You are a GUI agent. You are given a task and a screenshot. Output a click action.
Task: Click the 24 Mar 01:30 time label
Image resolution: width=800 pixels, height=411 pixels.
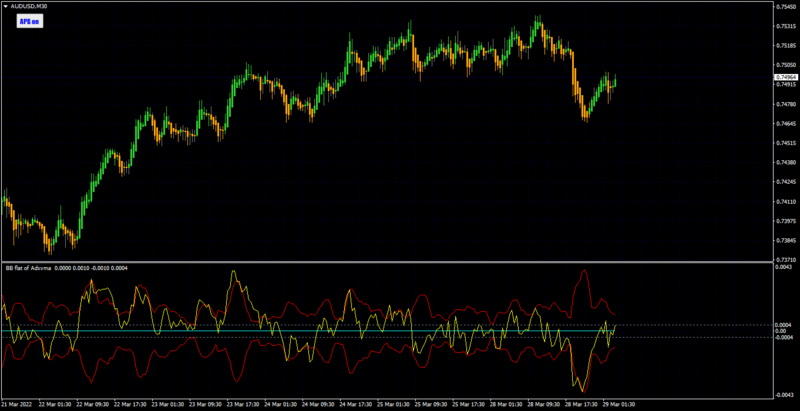pyautogui.click(x=280, y=403)
